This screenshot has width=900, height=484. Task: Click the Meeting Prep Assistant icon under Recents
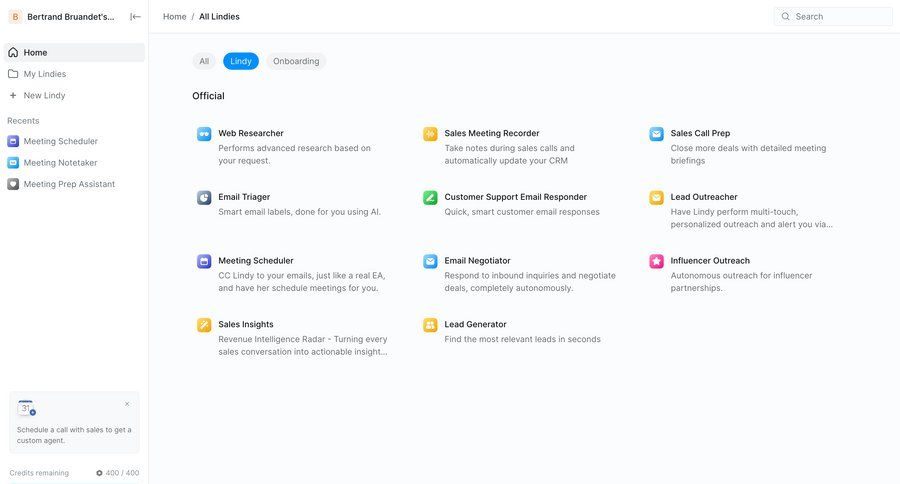point(13,184)
